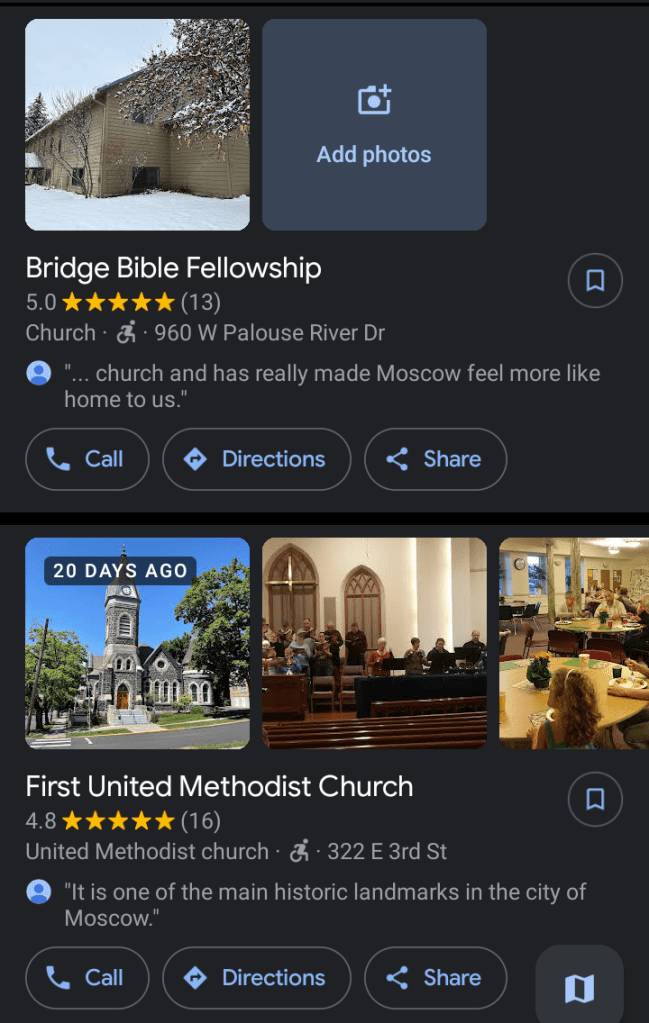Image resolution: width=649 pixels, height=1023 pixels.
Task: Open First United Methodist Church title
Action: click(219, 786)
